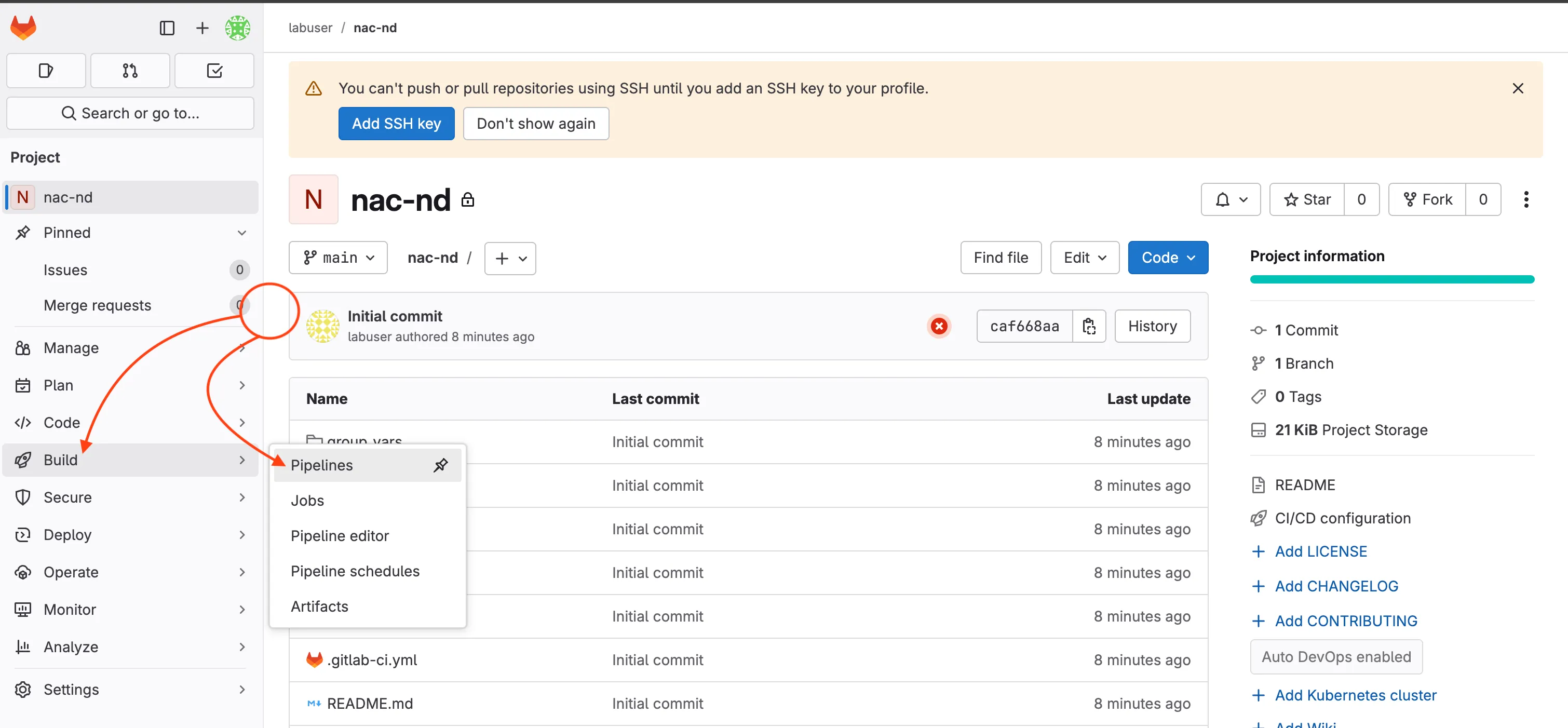
Task: Select the pipeline failed status icon
Action: point(939,326)
